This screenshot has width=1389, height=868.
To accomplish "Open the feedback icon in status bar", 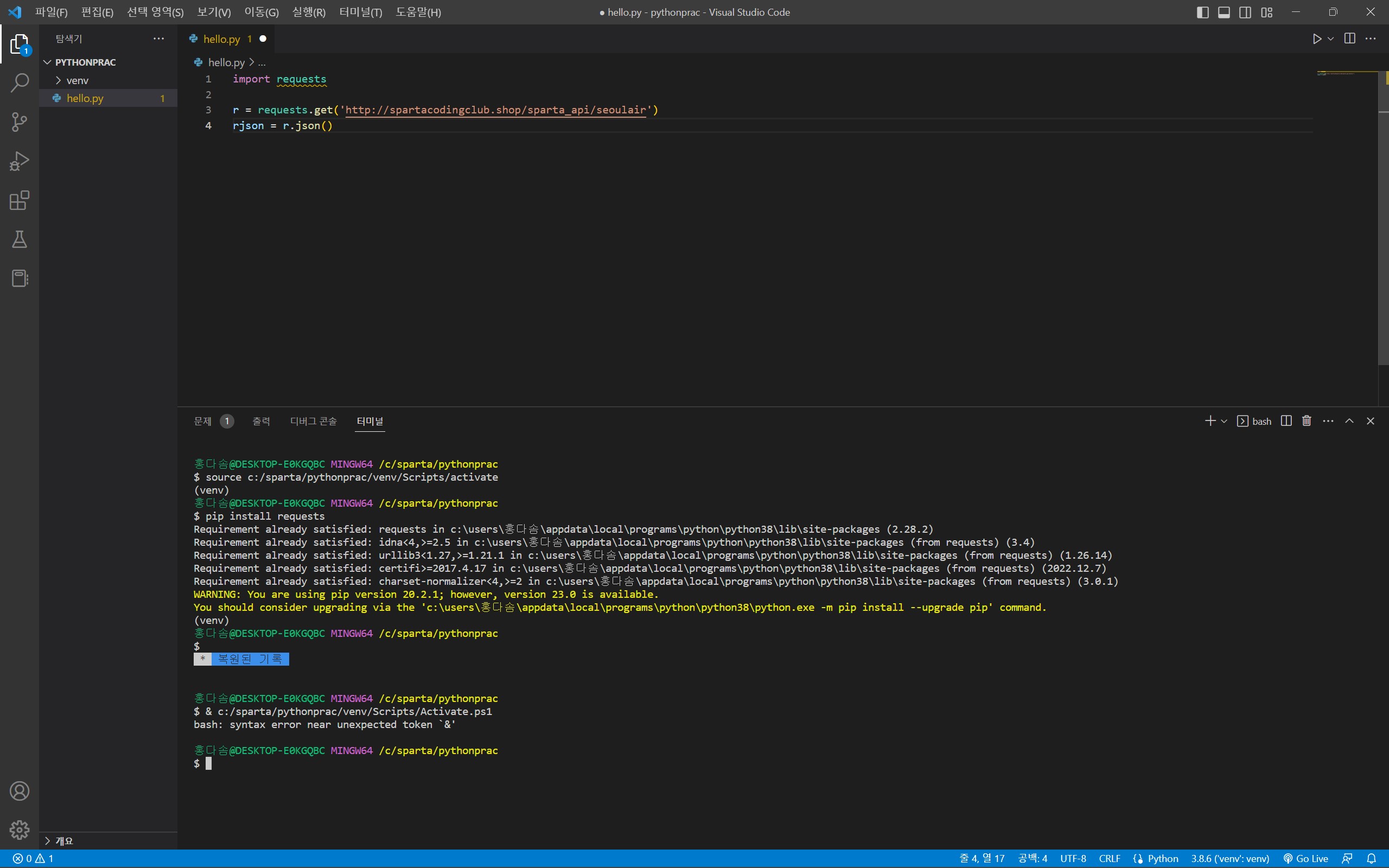I will (1348, 858).
